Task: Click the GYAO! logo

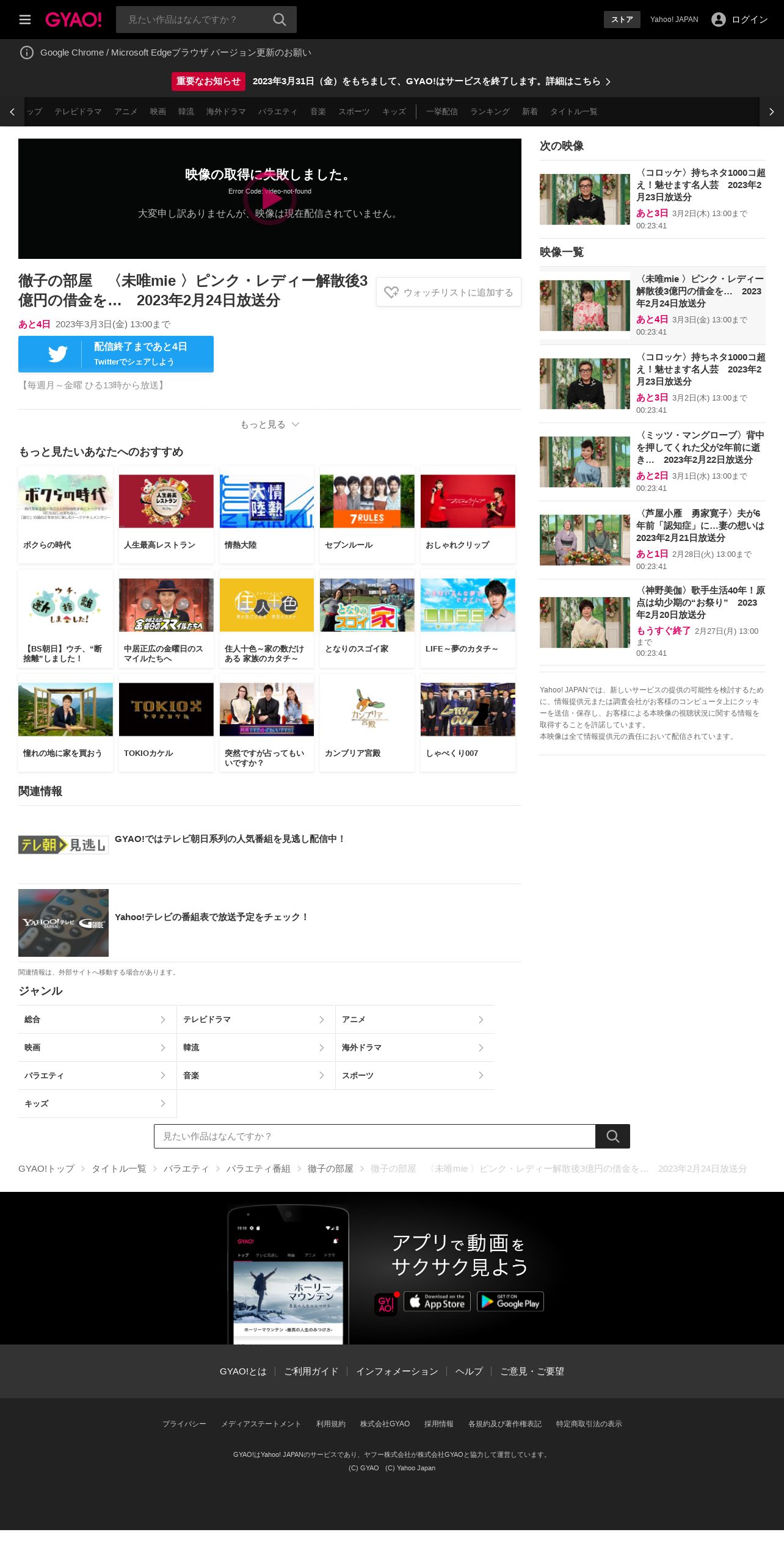Action: coord(73,20)
